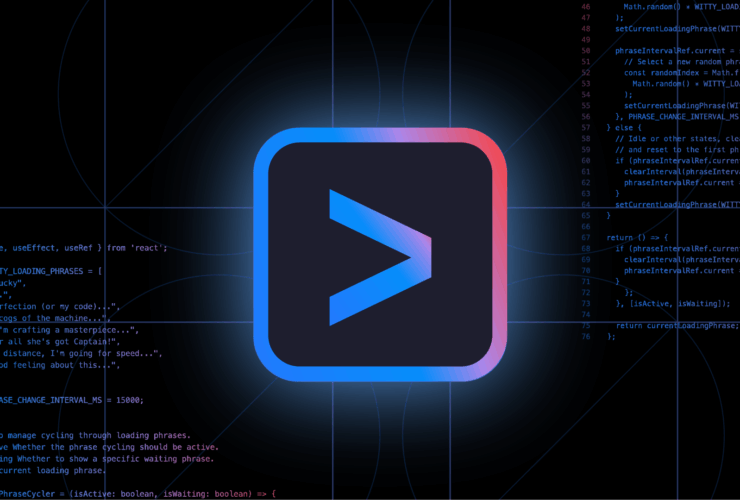Select the "cogs of the machine..." string
The height and width of the screenshot is (500, 740).
53,318
